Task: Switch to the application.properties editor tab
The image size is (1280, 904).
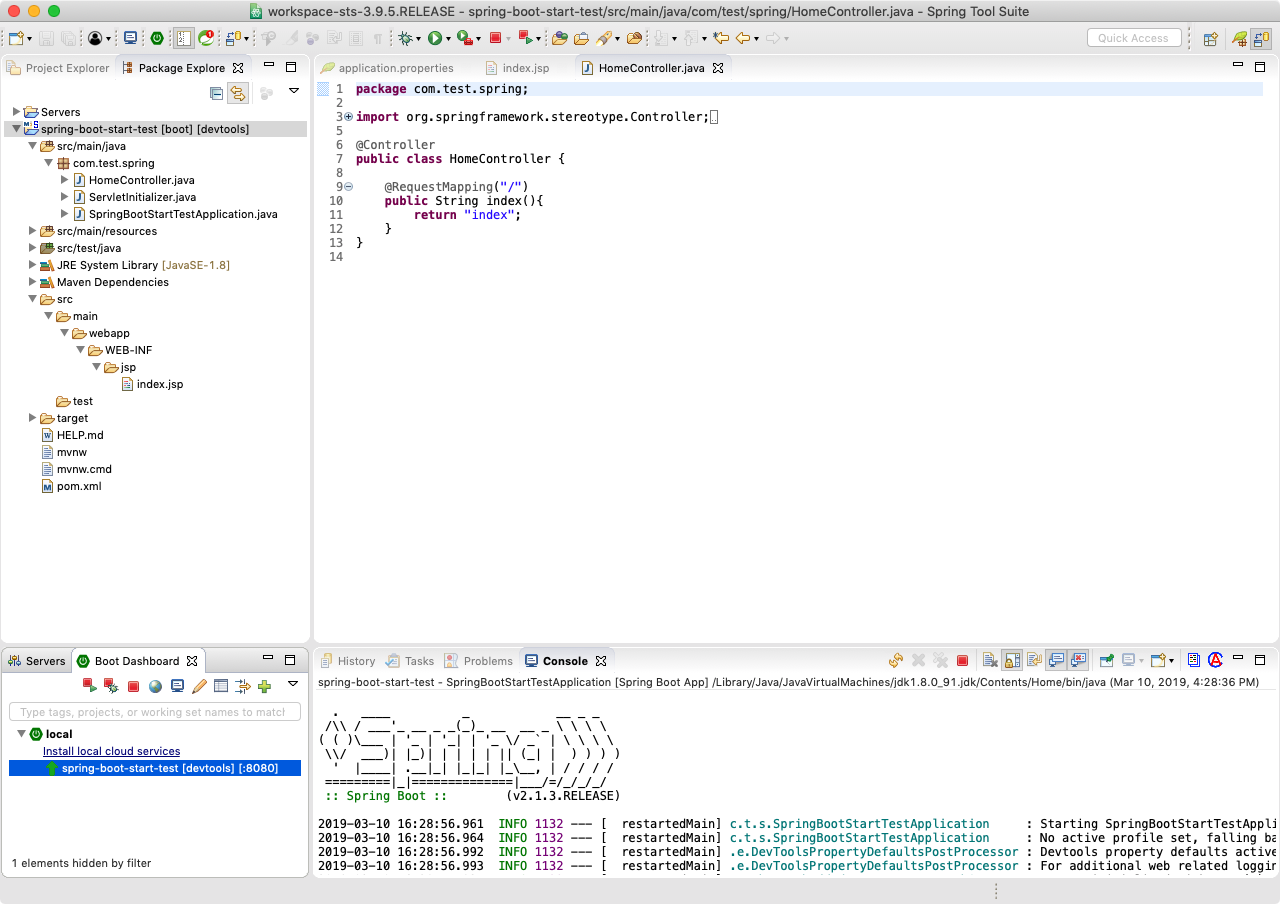Action: click(395, 68)
